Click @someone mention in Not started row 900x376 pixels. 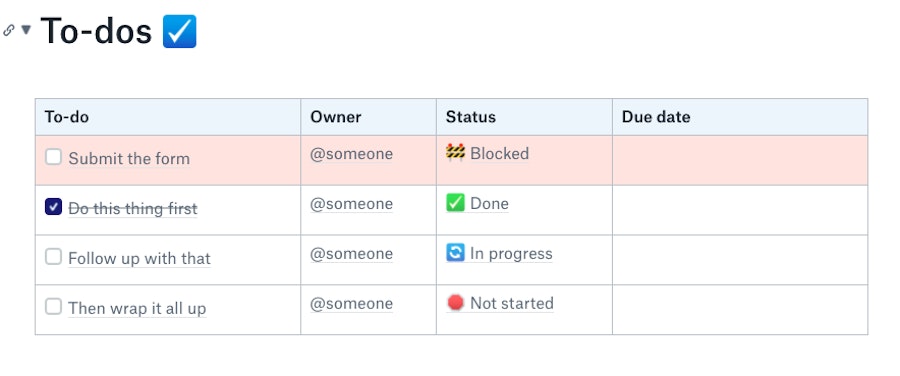tap(351, 304)
